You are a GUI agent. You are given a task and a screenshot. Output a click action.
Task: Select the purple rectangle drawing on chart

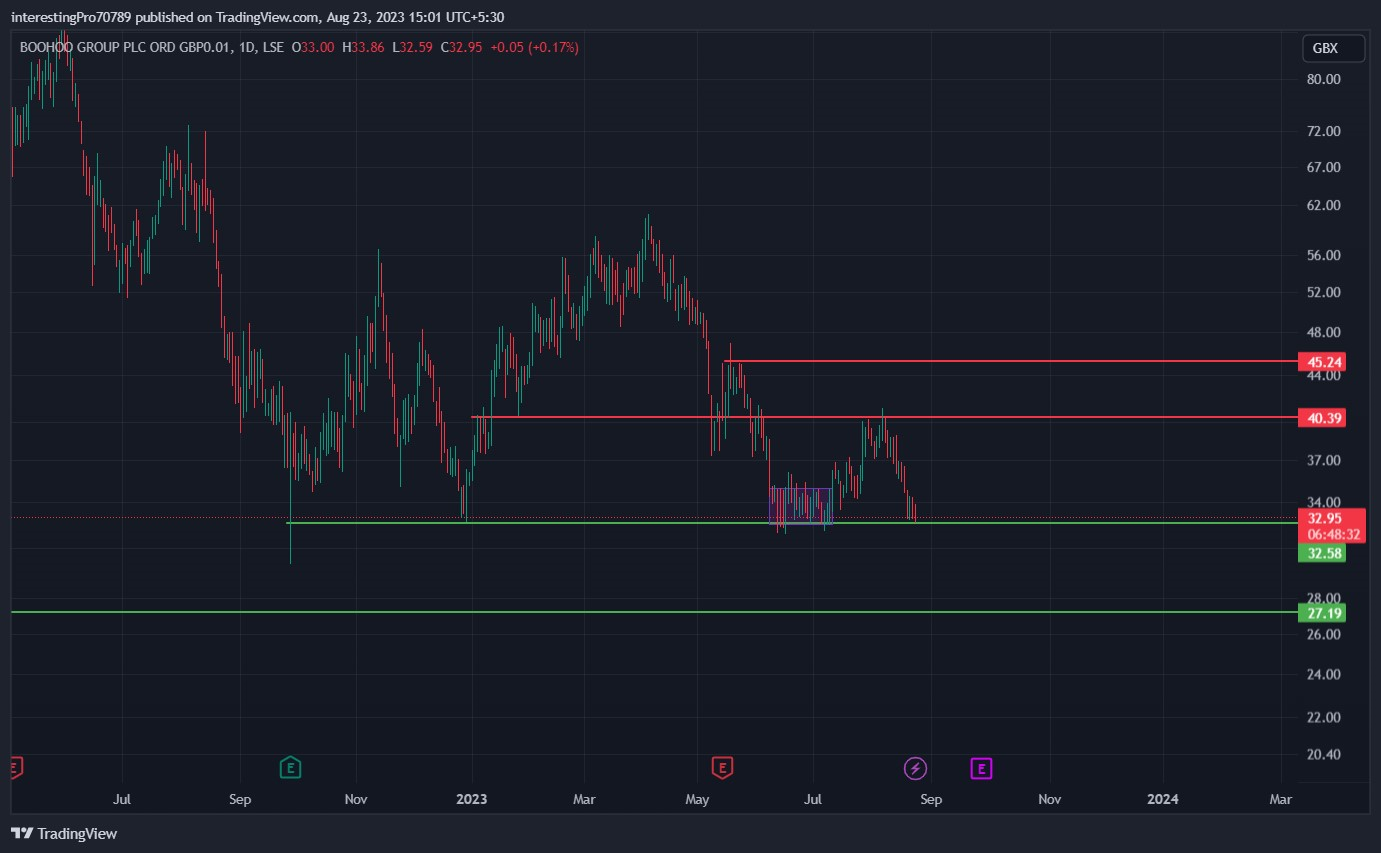(x=800, y=505)
